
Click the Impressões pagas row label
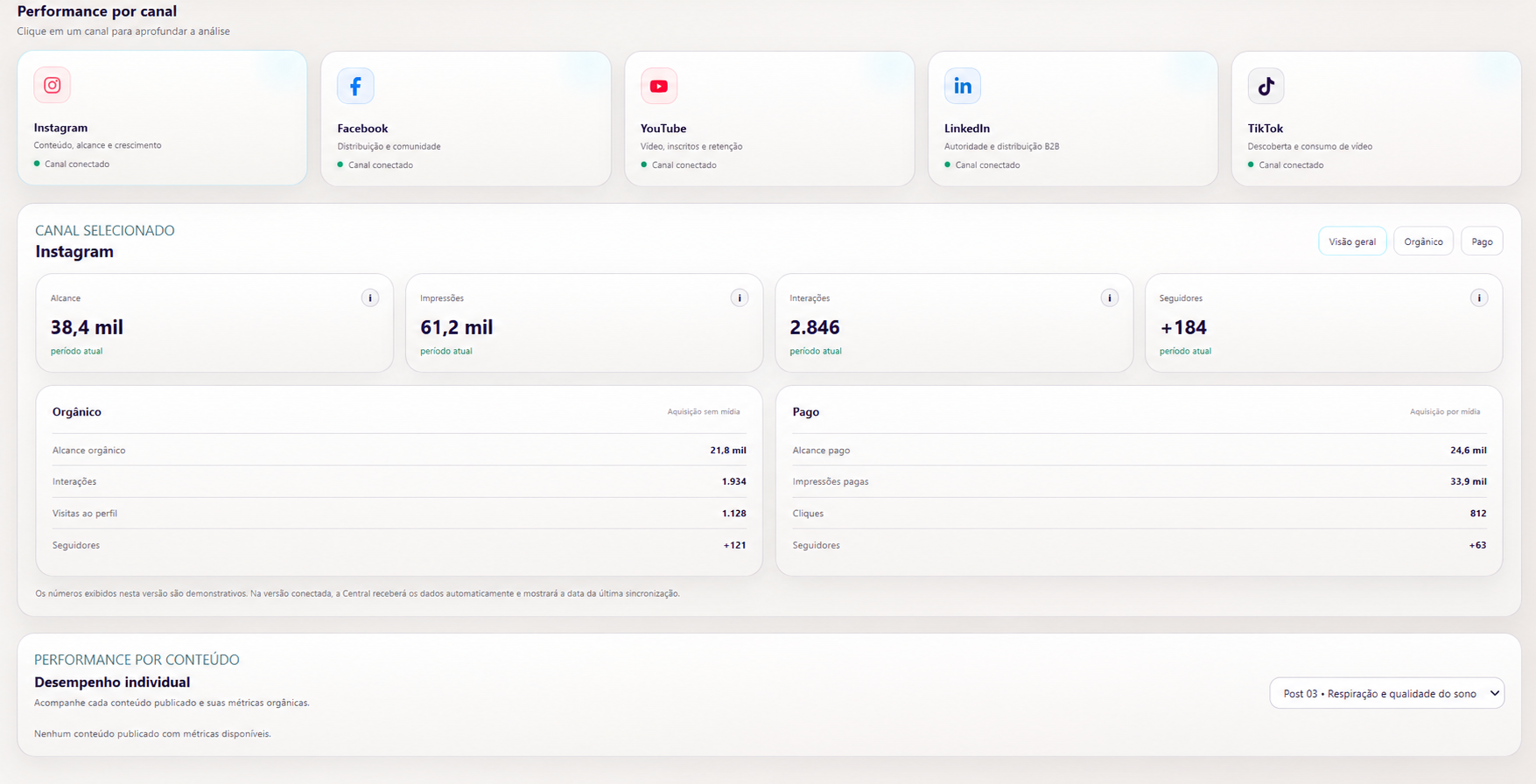(x=831, y=482)
